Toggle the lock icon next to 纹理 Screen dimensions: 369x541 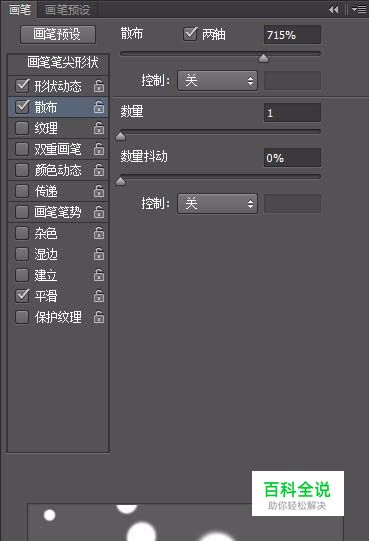(x=99, y=128)
